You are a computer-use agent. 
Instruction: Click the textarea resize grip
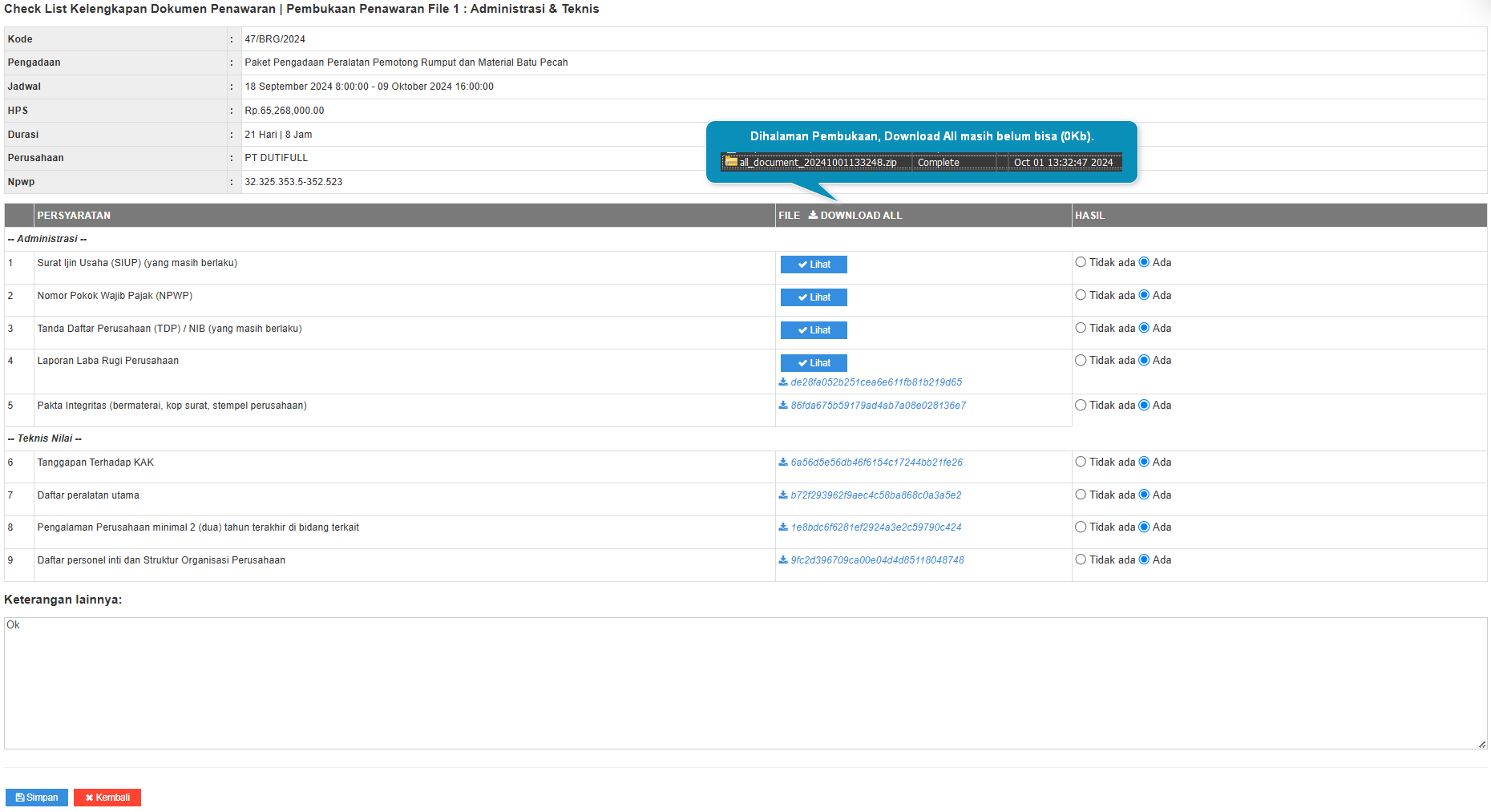click(1481, 744)
